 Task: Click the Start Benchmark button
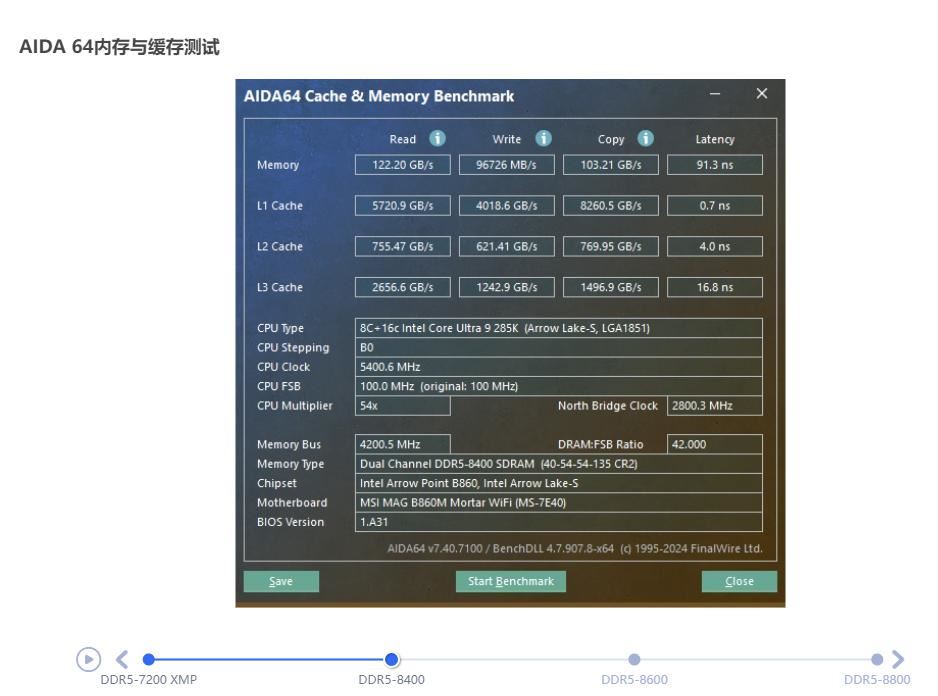coord(511,581)
